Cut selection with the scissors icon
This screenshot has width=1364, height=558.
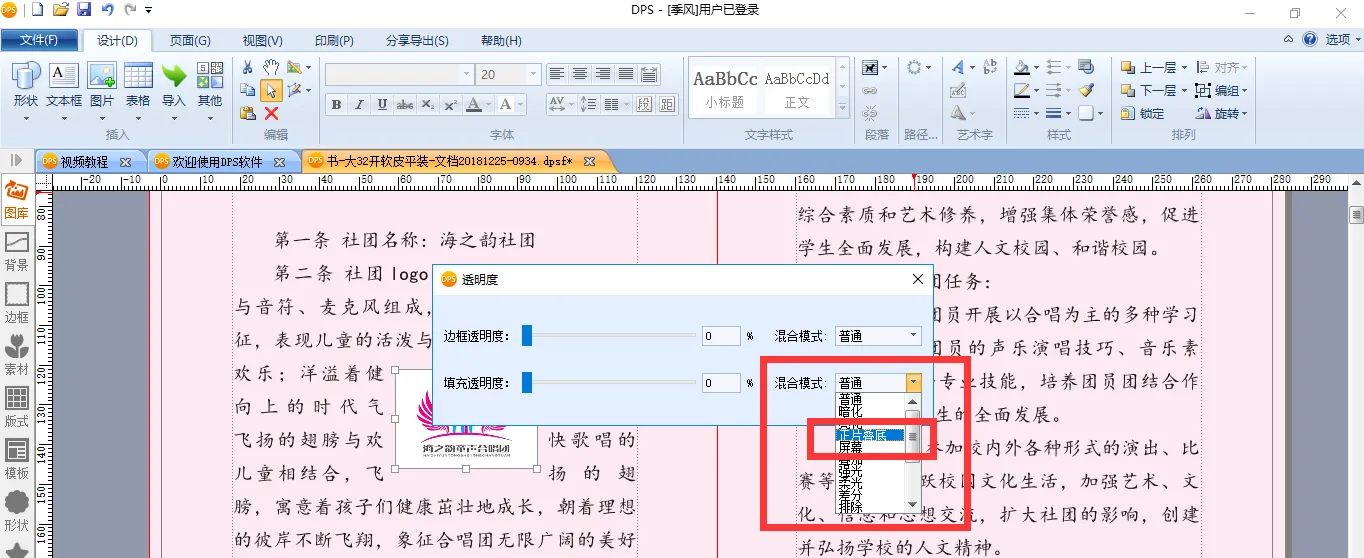tap(248, 67)
